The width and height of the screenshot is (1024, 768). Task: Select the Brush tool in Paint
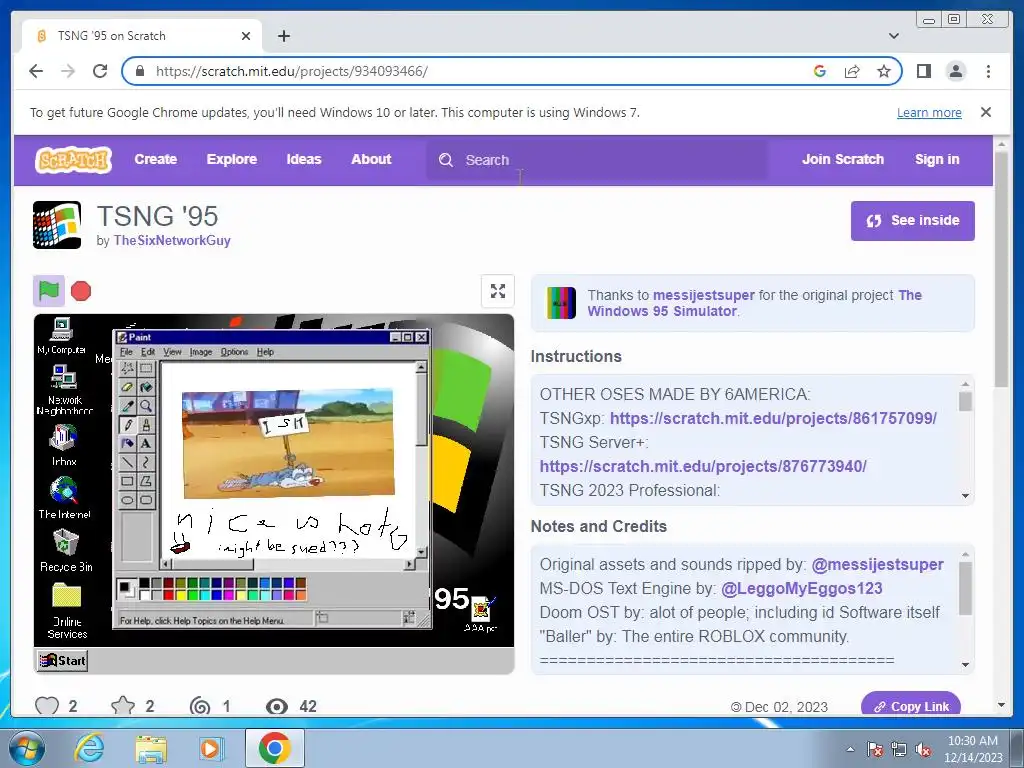coord(146,425)
